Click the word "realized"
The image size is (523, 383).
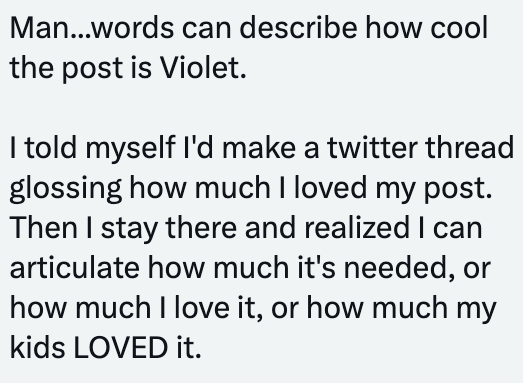(x=357, y=228)
